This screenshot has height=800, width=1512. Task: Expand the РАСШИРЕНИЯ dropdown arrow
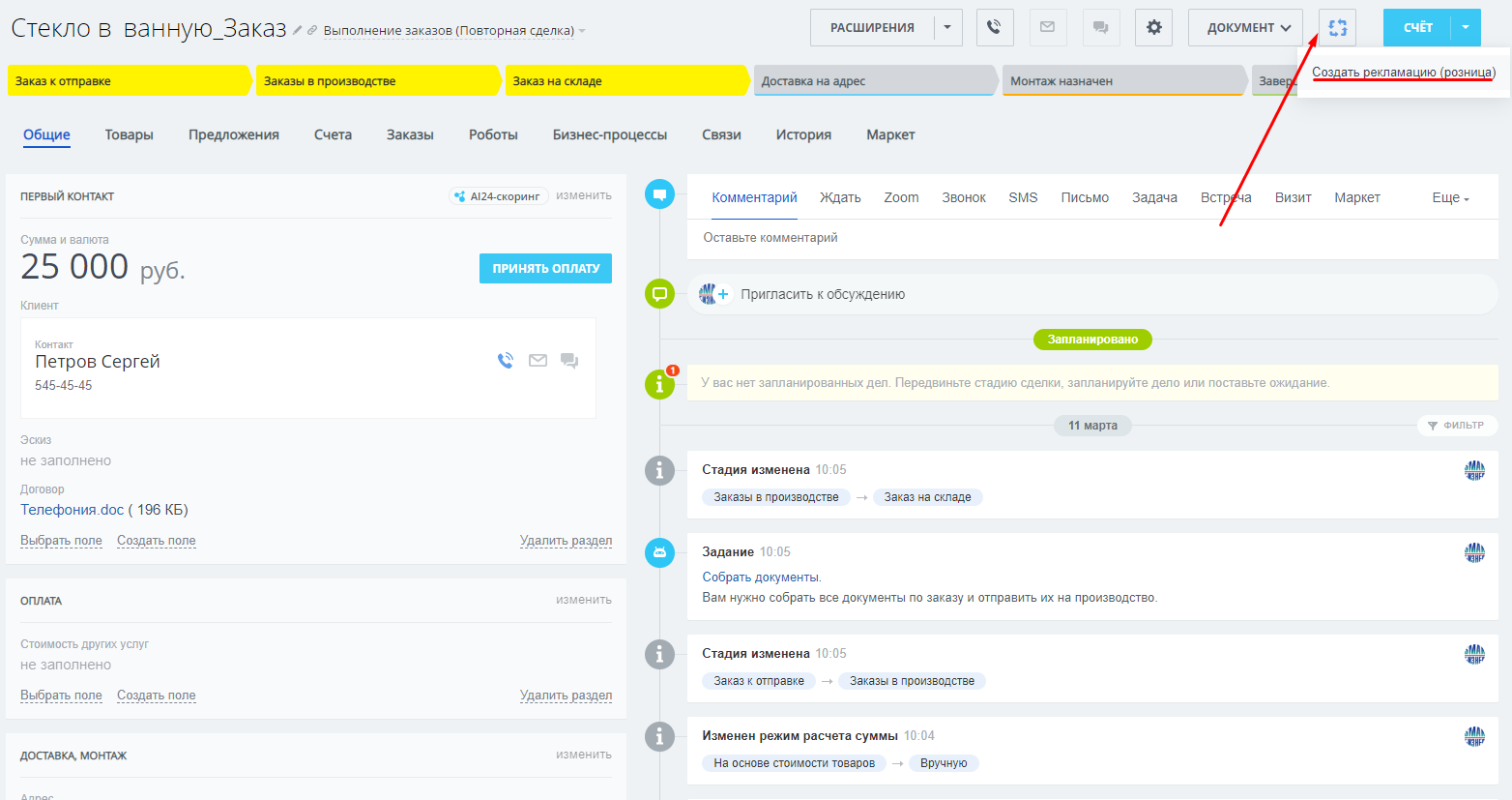(x=947, y=28)
